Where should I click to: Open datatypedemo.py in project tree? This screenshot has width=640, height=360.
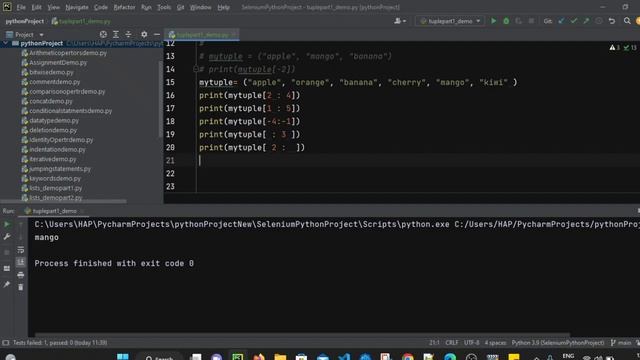(54, 121)
